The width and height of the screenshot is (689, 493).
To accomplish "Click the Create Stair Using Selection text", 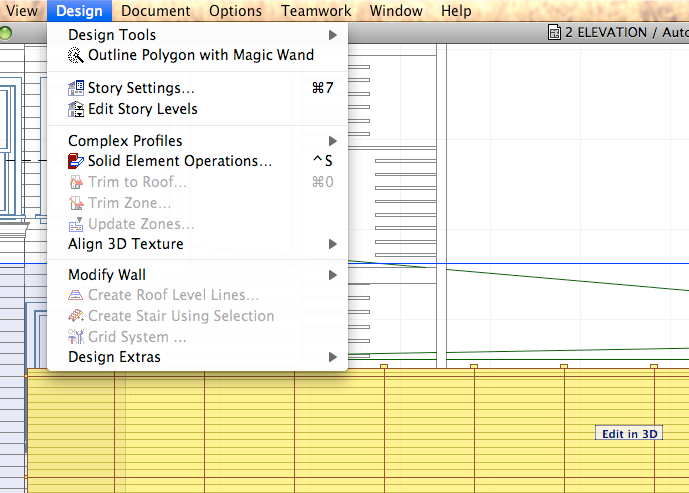I will tap(181, 315).
